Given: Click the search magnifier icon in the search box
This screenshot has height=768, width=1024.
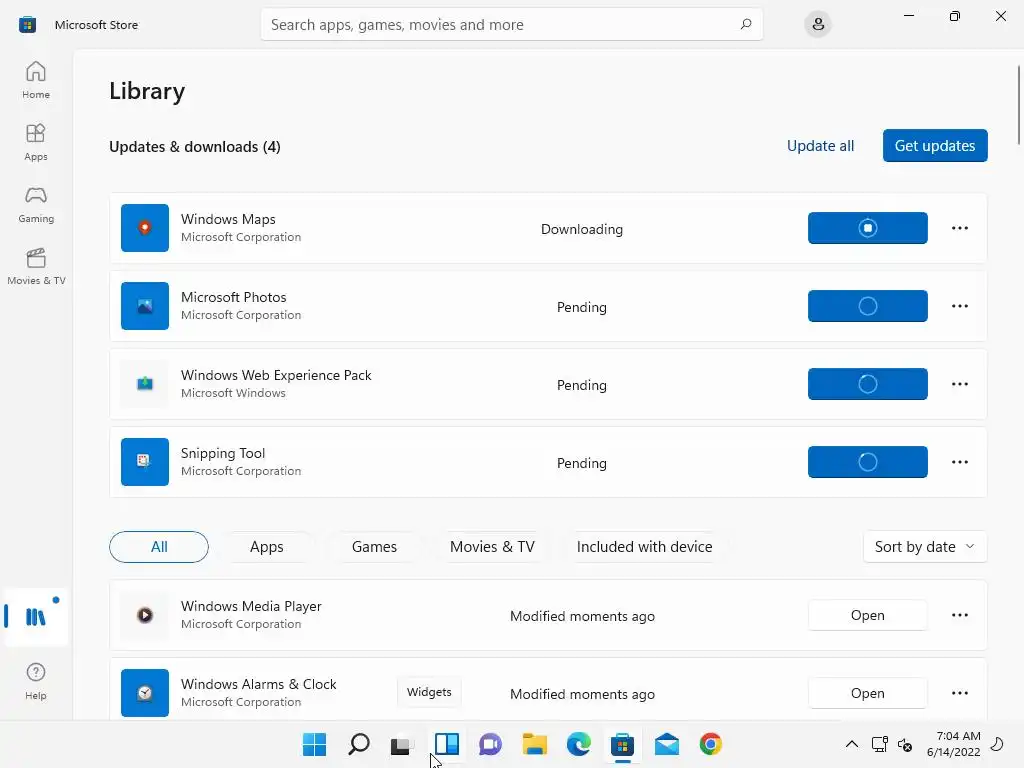Looking at the screenshot, I should coord(746,24).
